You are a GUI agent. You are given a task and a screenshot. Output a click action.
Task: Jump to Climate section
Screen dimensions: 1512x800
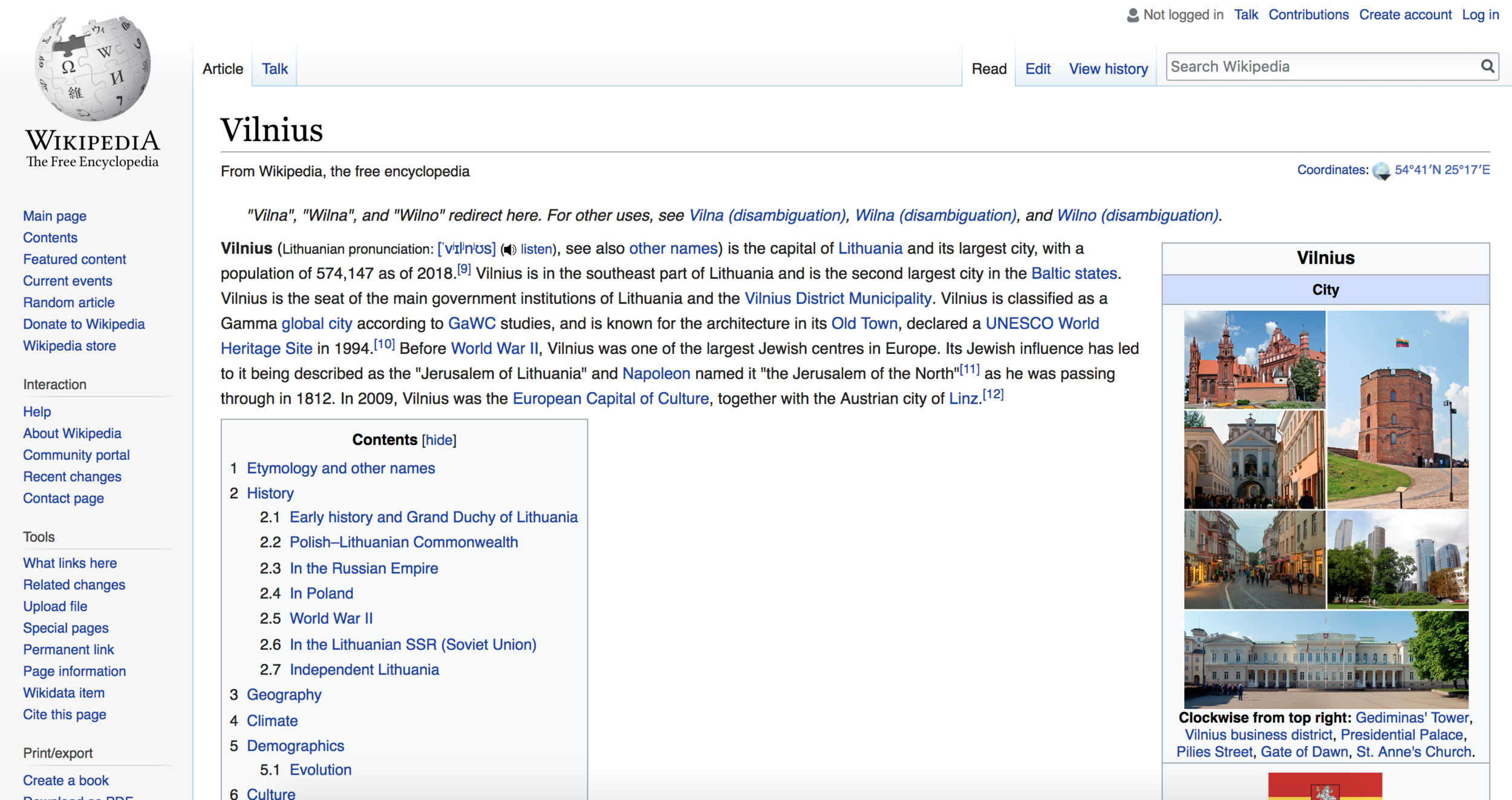[272, 721]
